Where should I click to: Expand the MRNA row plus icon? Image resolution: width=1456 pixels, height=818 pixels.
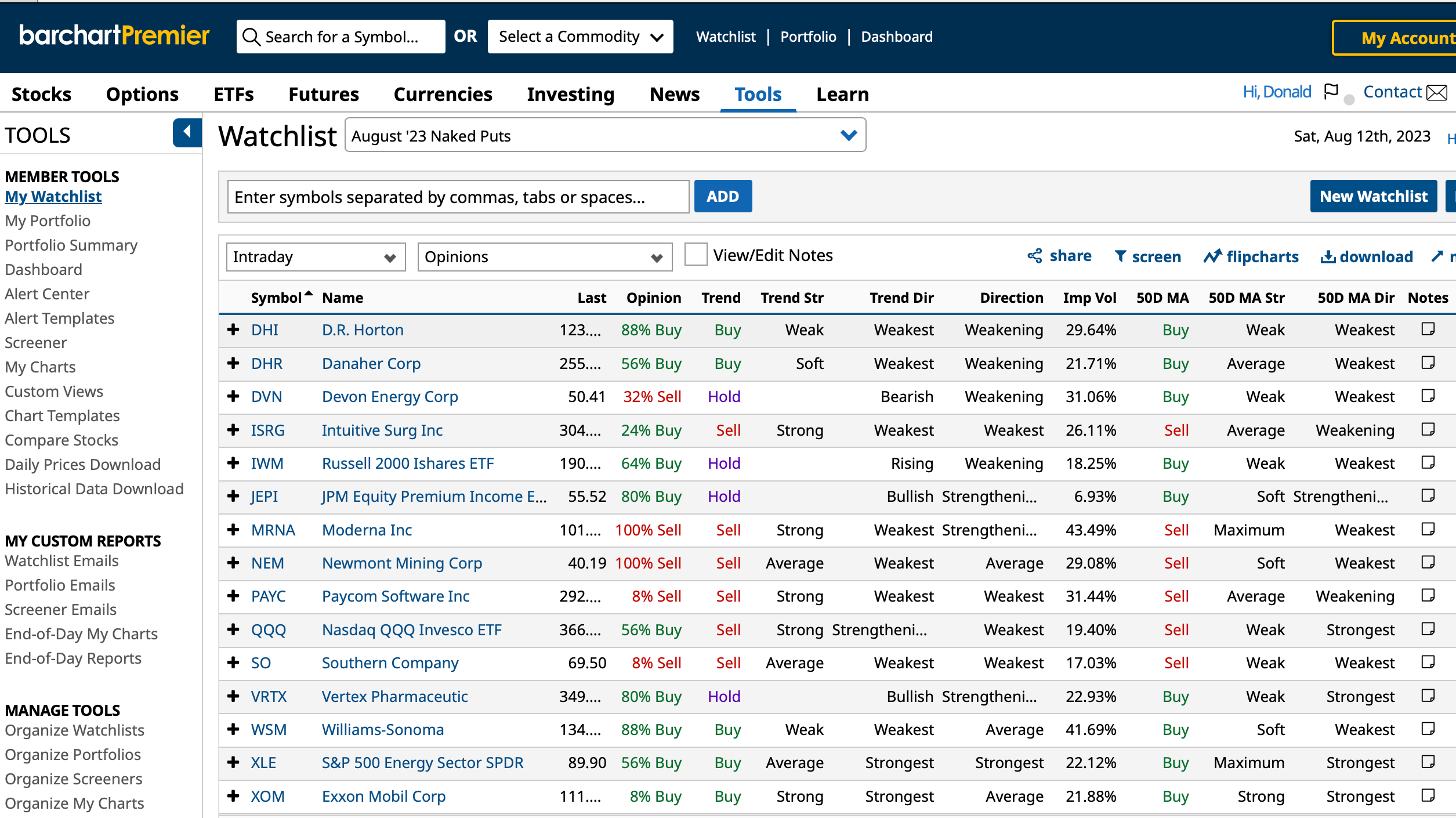click(233, 530)
